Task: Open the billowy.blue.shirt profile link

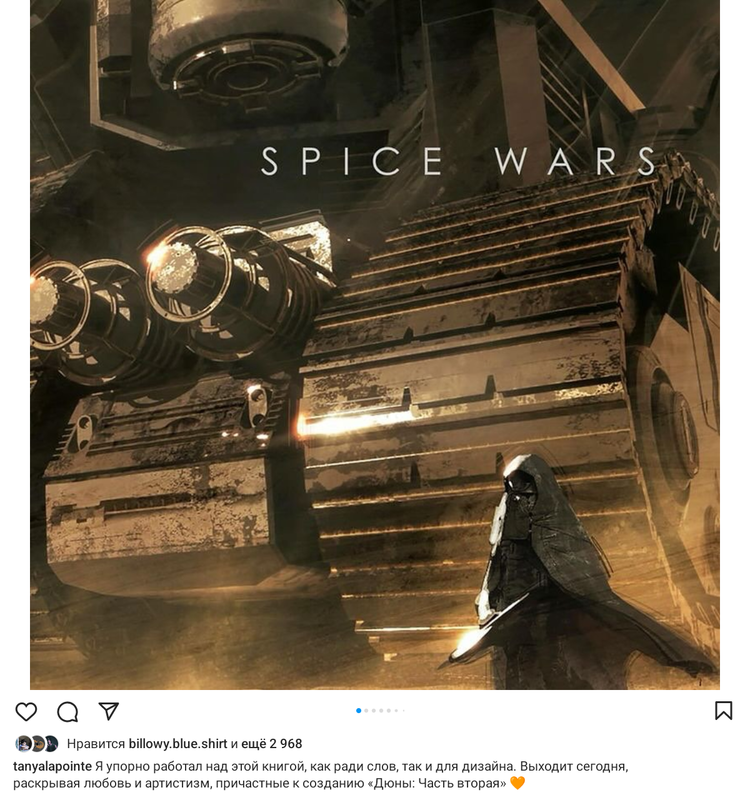Action: pos(178,744)
